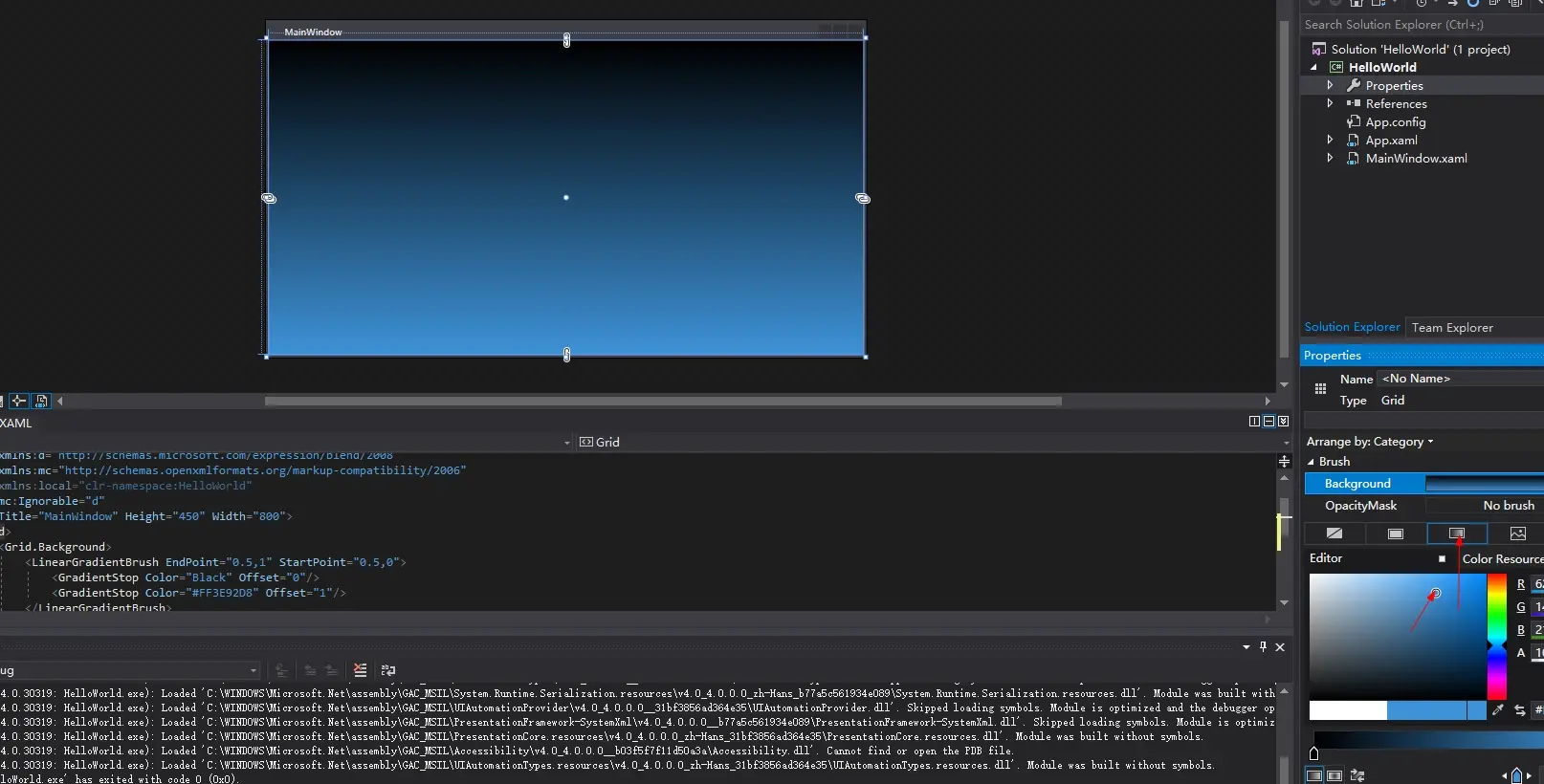Open the left XAML element dropdown arrow
This screenshot has height=784, width=1544.
click(x=567, y=443)
